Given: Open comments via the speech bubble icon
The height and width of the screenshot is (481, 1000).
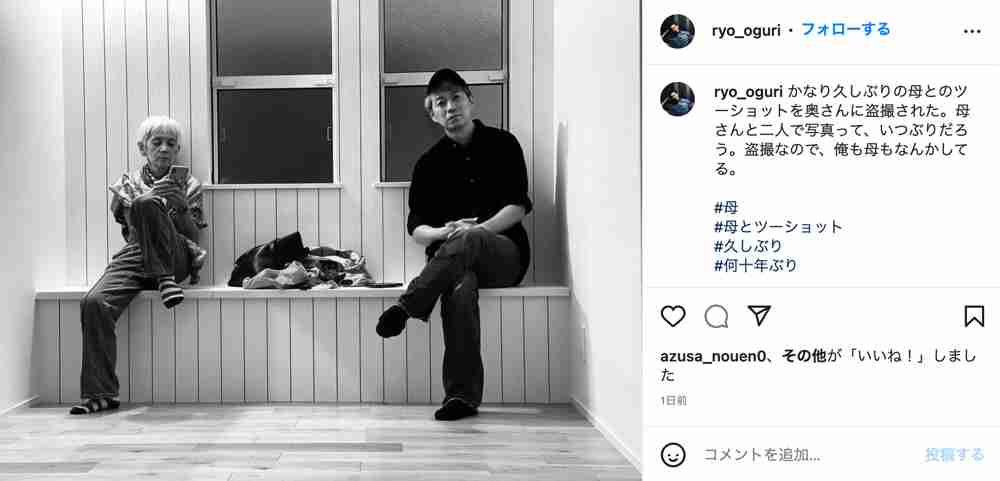Looking at the screenshot, I should (x=716, y=316).
